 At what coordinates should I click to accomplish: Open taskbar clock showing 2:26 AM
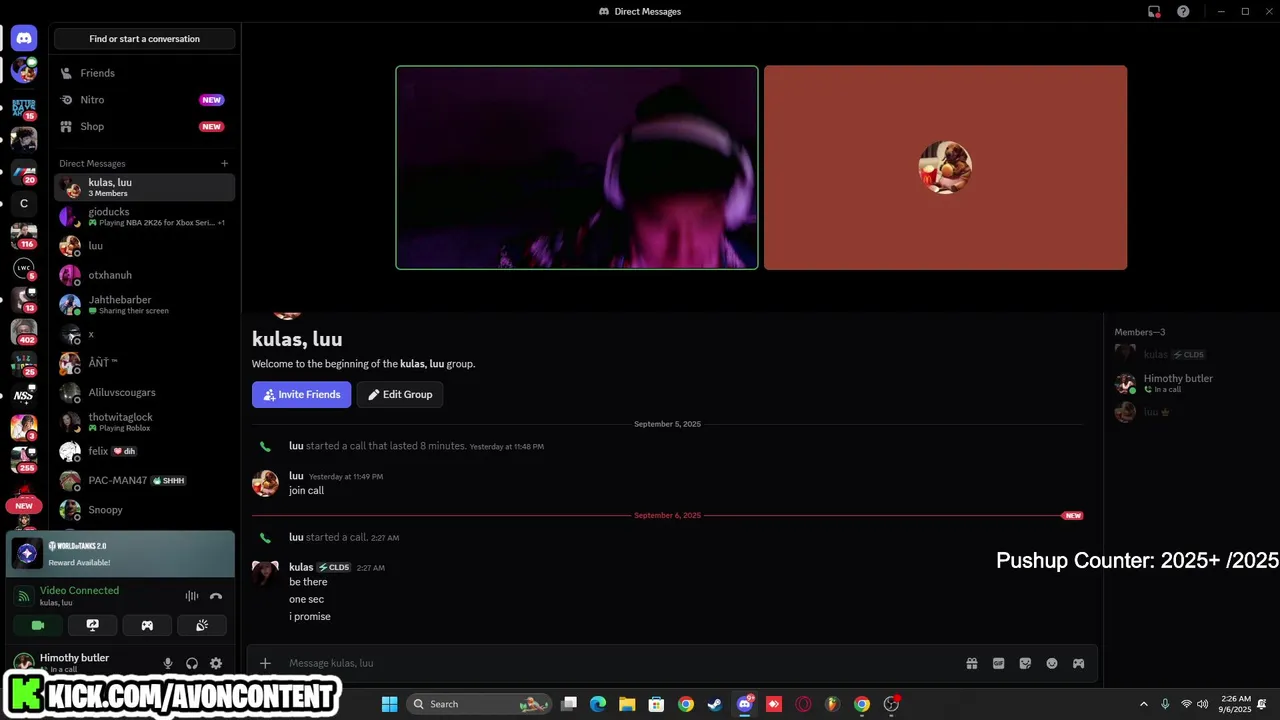pyautogui.click(x=1237, y=704)
